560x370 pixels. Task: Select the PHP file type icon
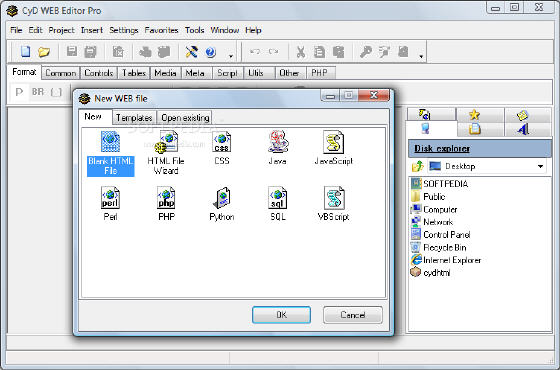pos(166,198)
